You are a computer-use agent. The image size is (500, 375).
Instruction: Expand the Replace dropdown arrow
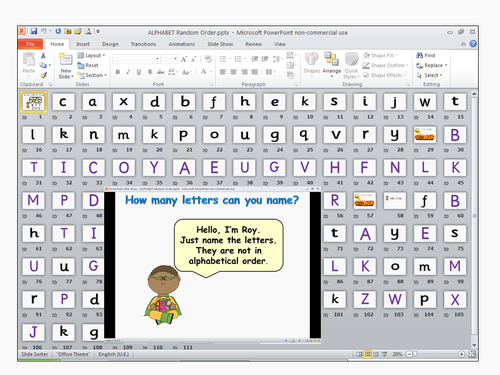446,65
